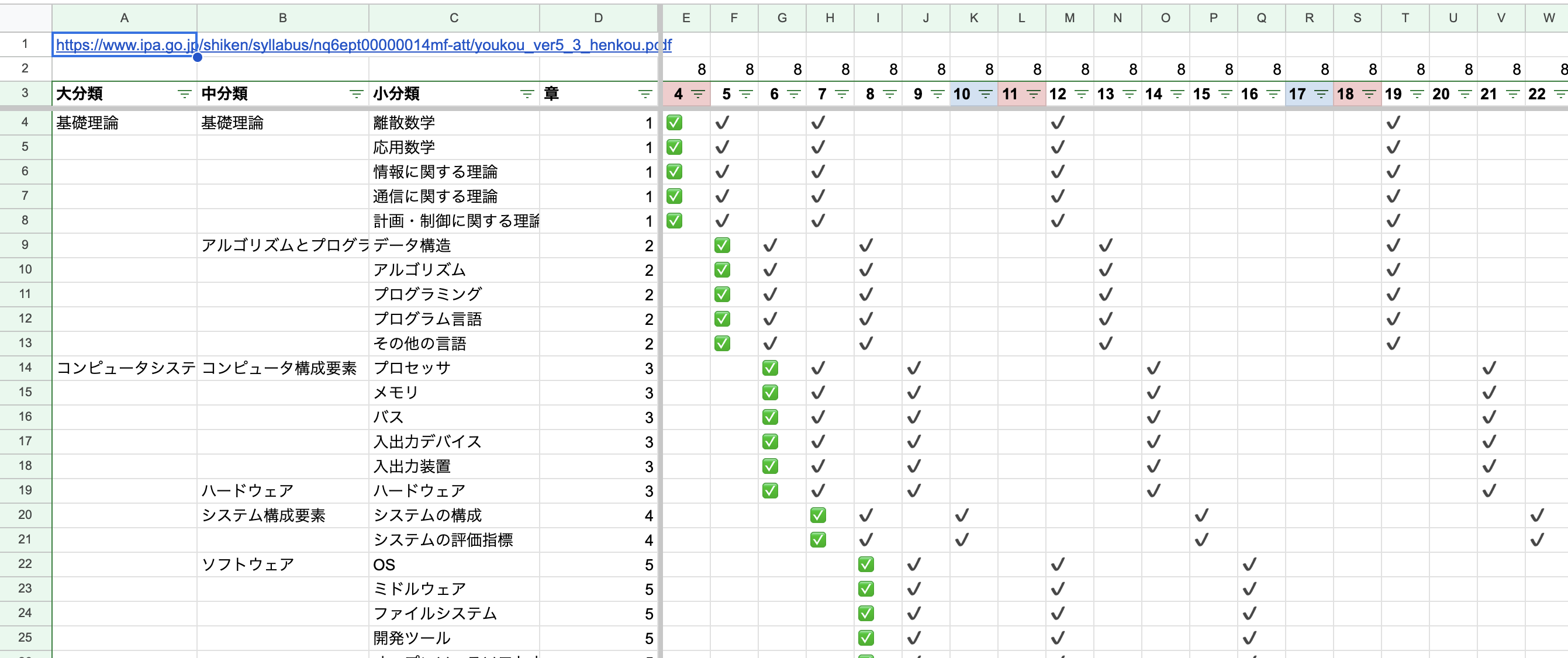Click the filter icon in column 19 header
Image resolution: width=1568 pixels, height=658 pixels.
tap(1417, 94)
